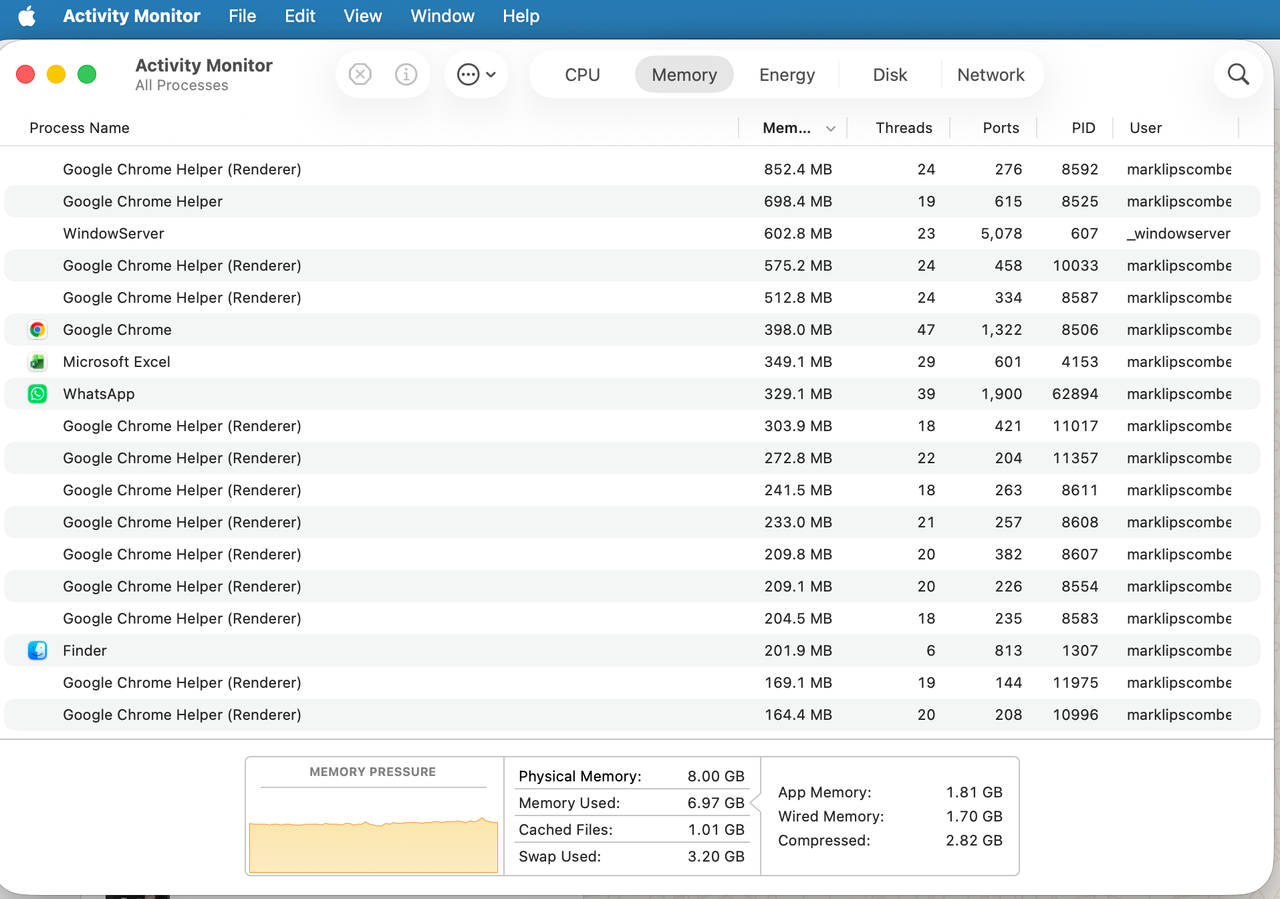Select Chrome Helper (Renderer) with PID 8607

click(x=632, y=554)
